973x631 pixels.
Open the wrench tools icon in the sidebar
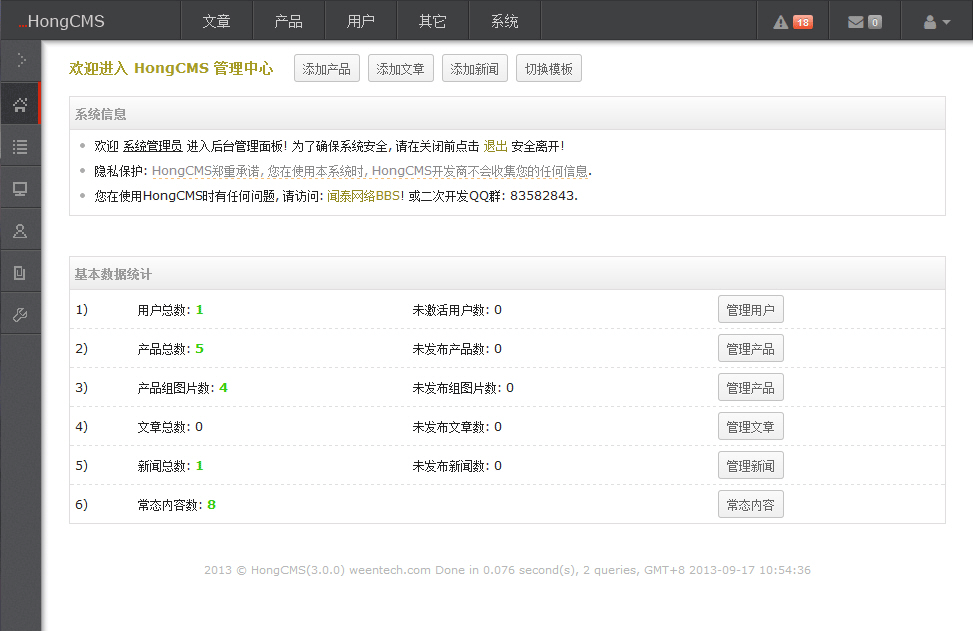click(x=20, y=315)
